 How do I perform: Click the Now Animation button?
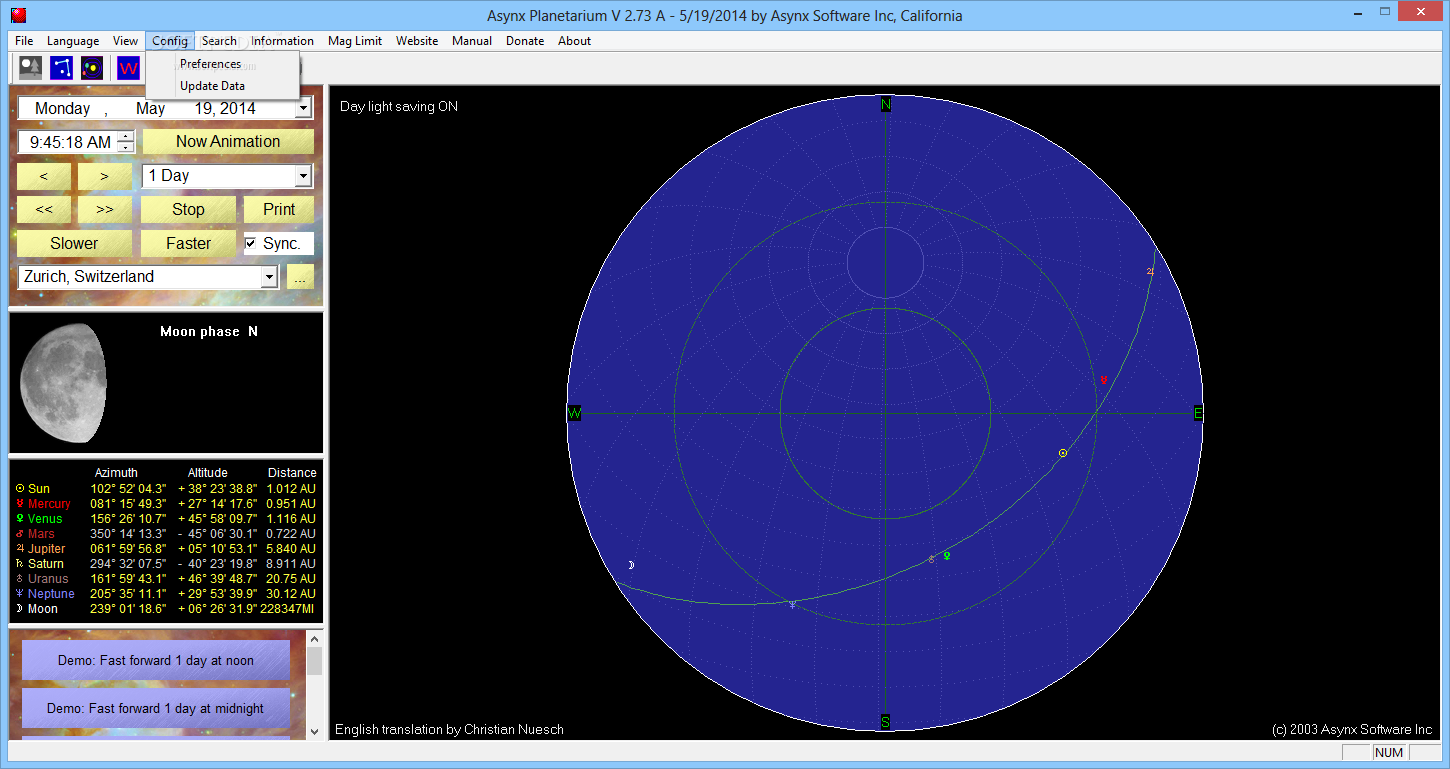(228, 142)
